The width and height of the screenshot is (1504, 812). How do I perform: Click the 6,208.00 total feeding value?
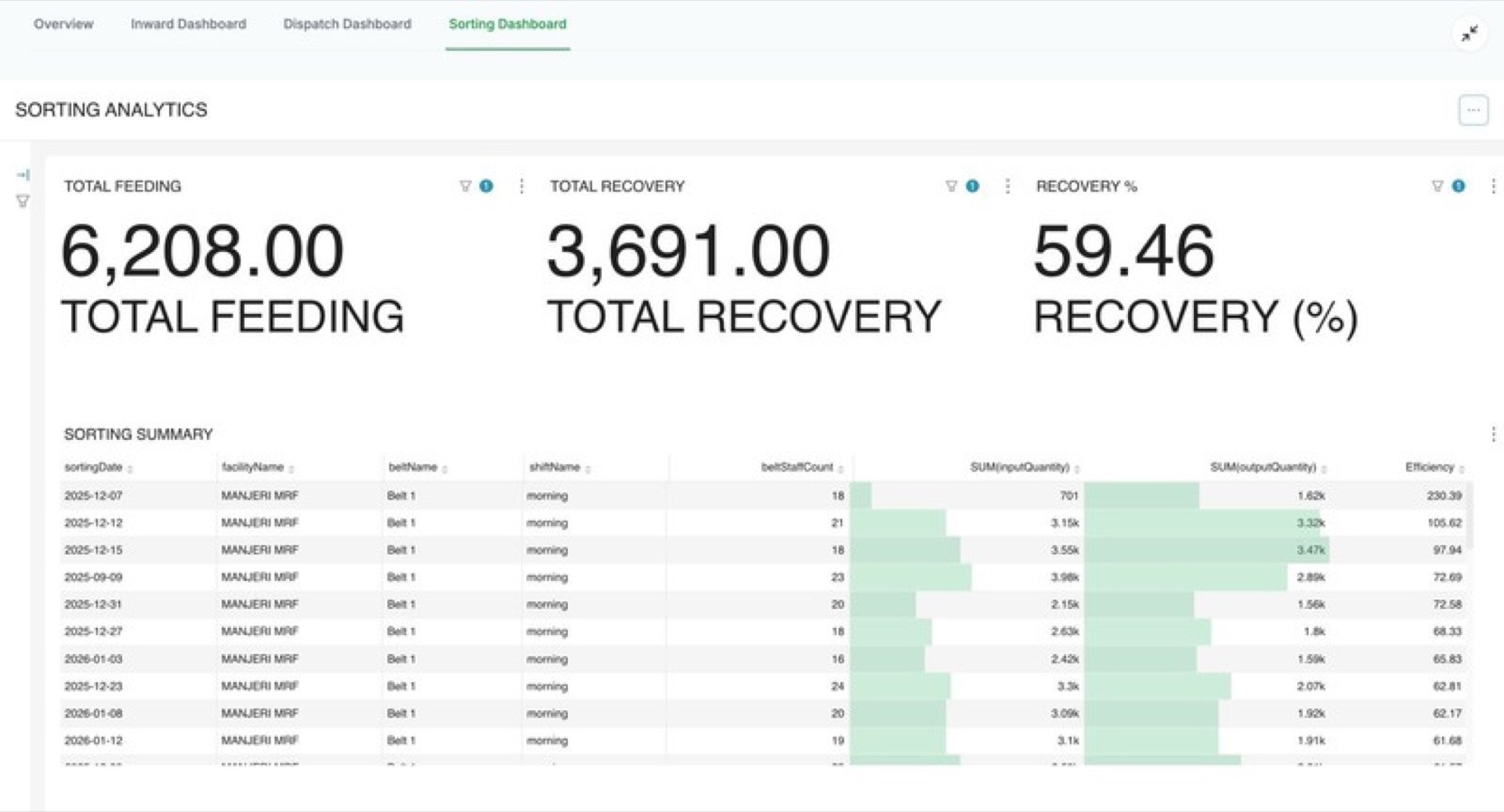202,251
